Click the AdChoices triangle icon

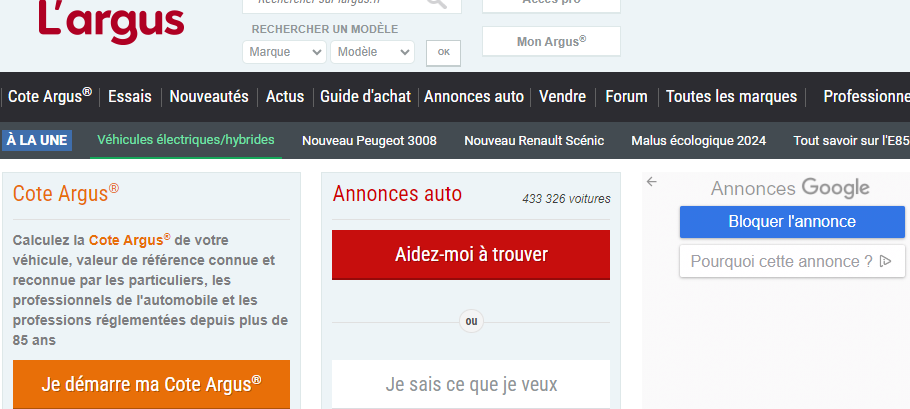(x=886, y=261)
